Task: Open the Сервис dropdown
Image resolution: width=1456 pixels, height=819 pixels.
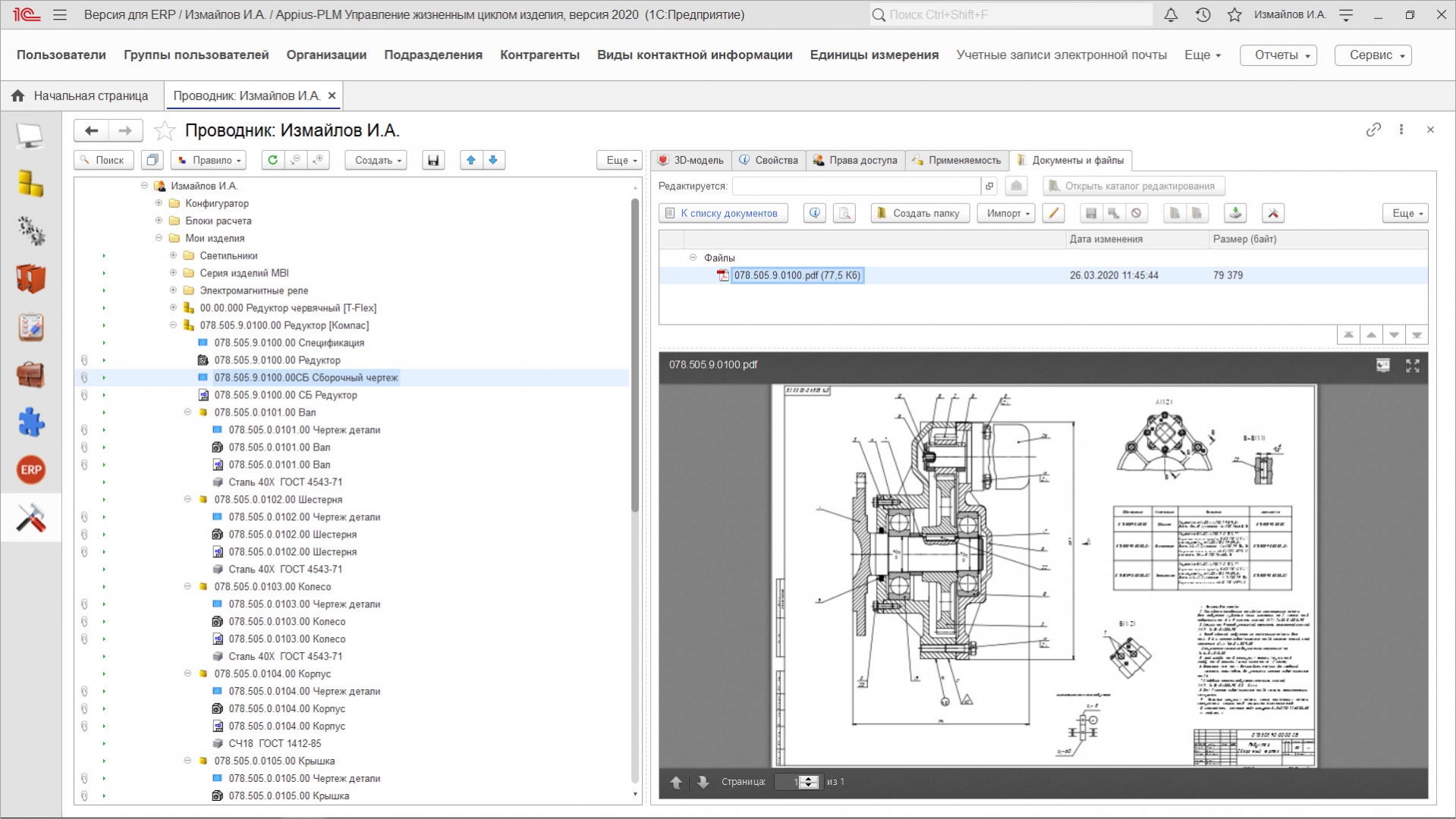Action: click(1373, 55)
